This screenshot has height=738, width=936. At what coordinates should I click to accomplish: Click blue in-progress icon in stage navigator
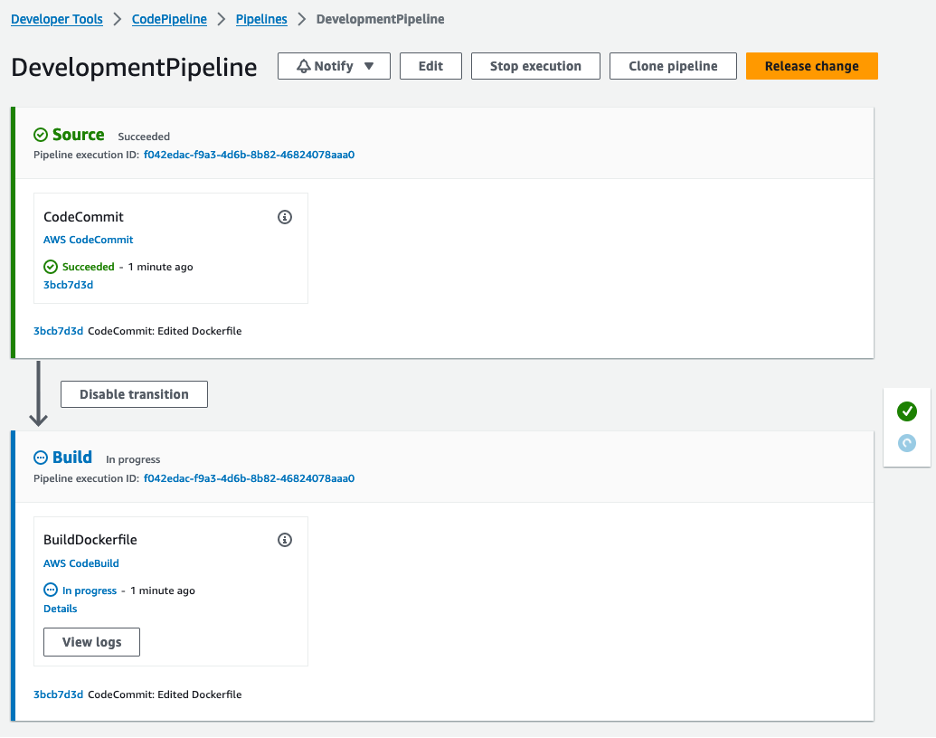coord(907,443)
